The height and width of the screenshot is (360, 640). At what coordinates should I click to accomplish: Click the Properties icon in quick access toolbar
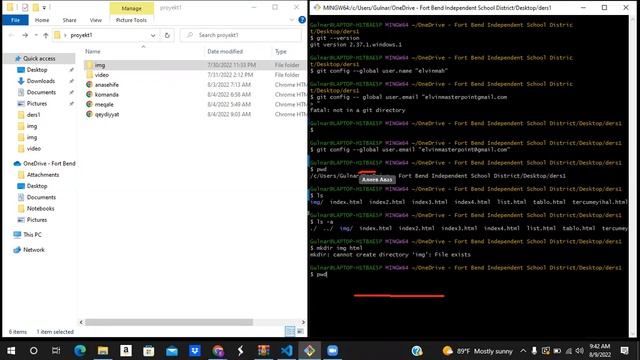coord(25,7)
